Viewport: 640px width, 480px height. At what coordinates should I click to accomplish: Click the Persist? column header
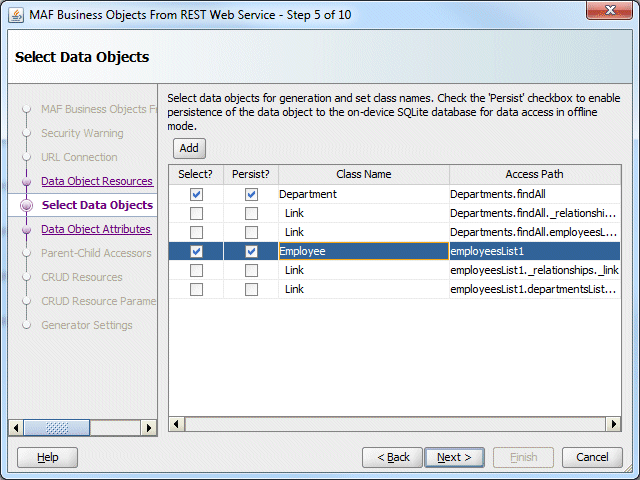pyautogui.click(x=251, y=174)
